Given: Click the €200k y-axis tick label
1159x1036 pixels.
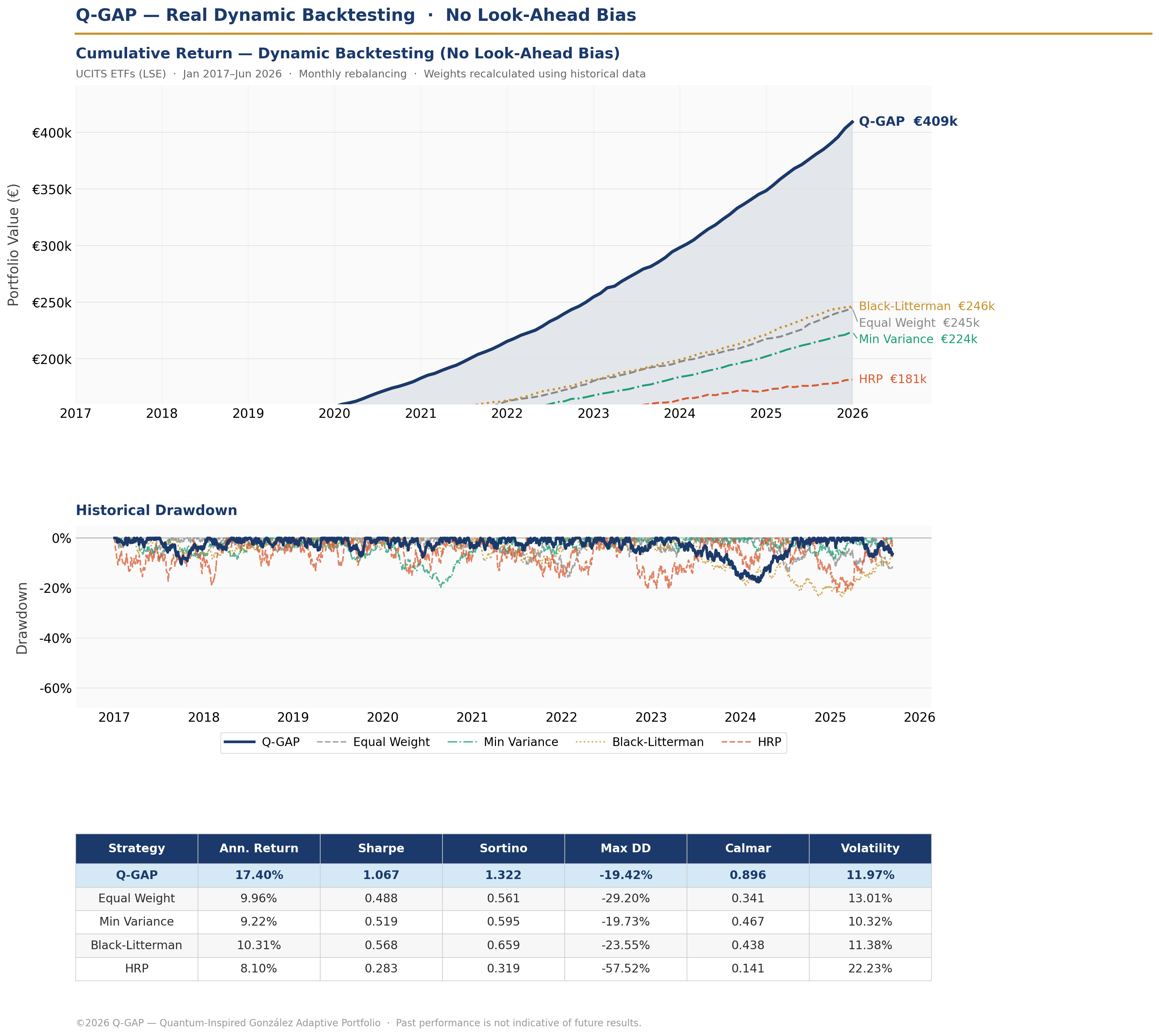Looking at the screenshot, I should click(52, 360).
